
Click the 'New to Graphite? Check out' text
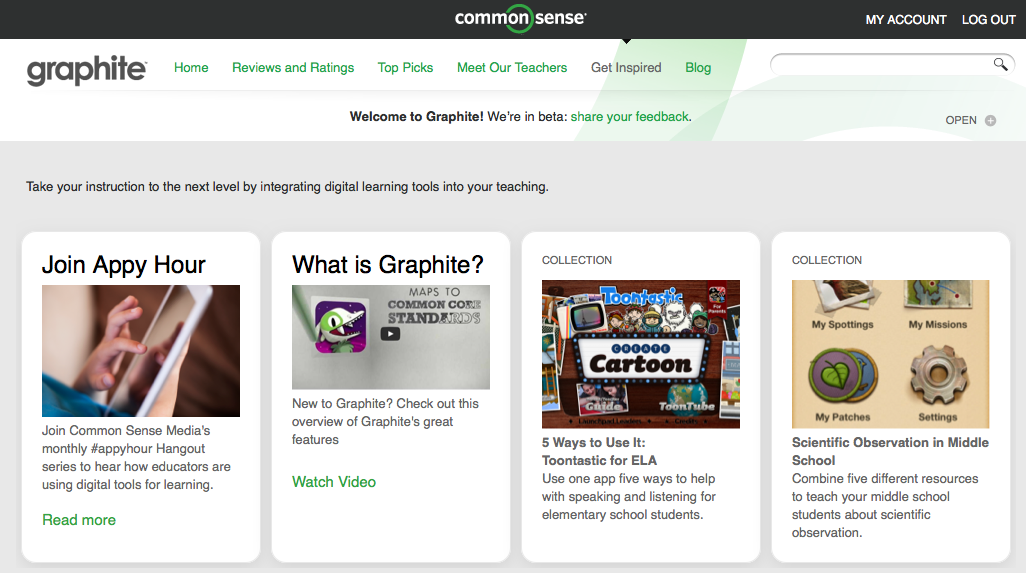click(x=385, y=422)
